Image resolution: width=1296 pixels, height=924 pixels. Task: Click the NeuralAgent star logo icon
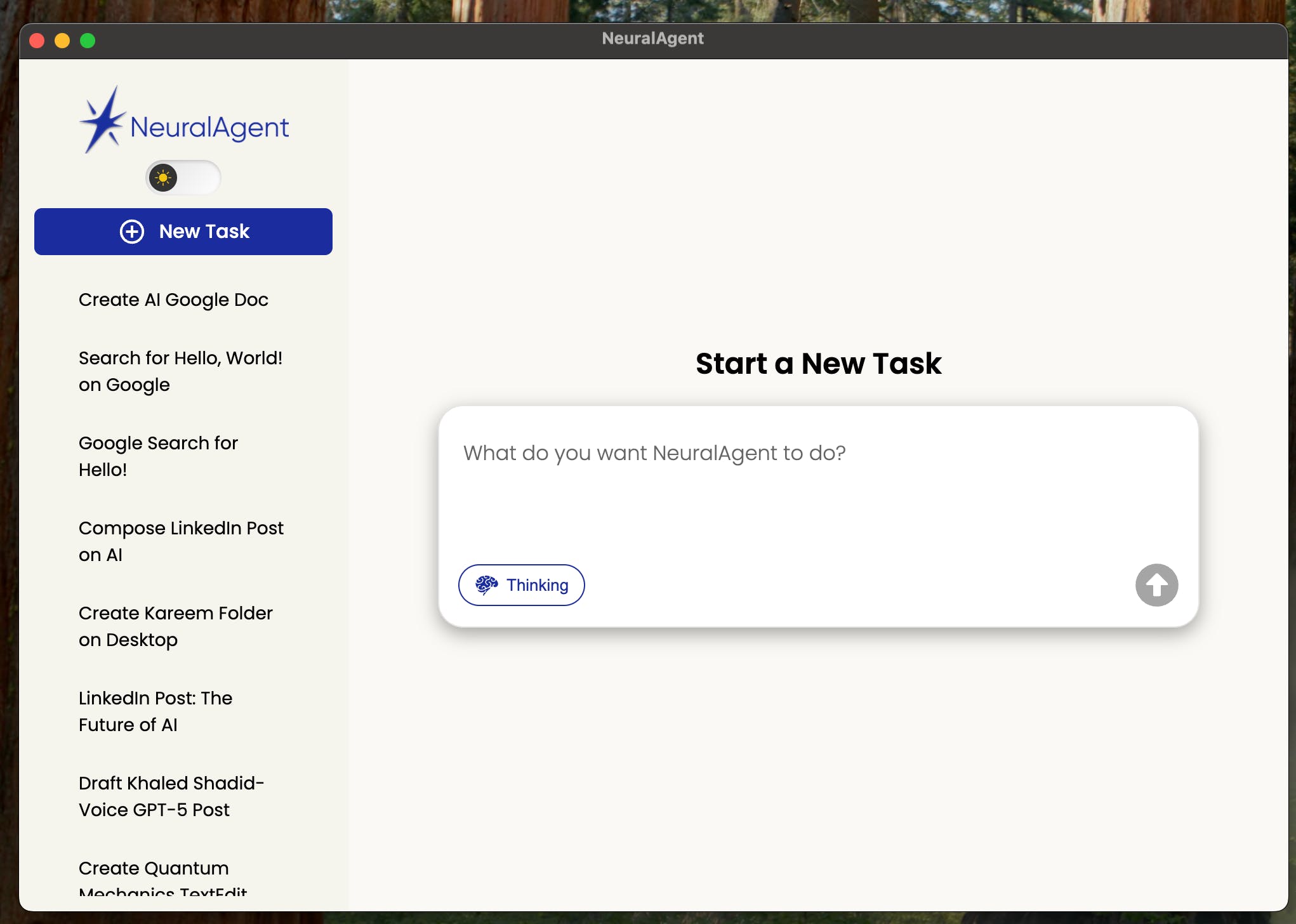[x=103, y=121]
